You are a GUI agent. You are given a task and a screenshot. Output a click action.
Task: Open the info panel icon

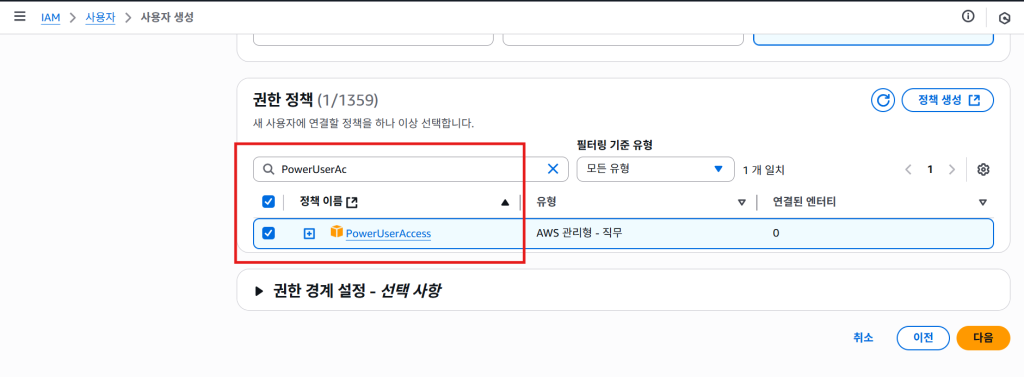tap(968, 17)
